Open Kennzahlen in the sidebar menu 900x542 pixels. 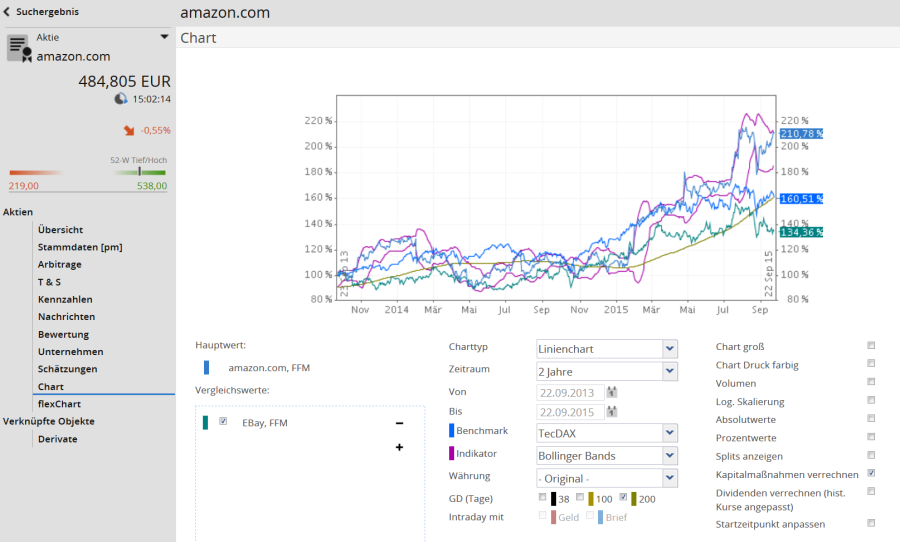click(65, 299)
